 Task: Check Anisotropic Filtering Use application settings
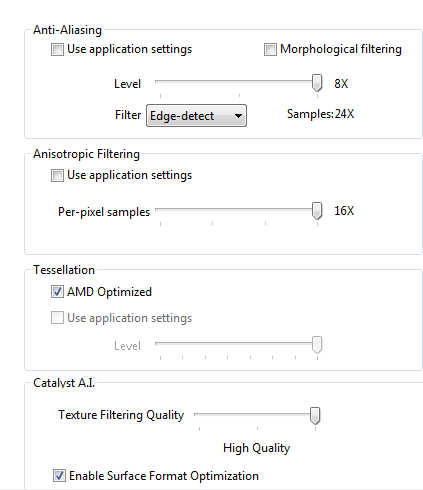pos(57,175)
